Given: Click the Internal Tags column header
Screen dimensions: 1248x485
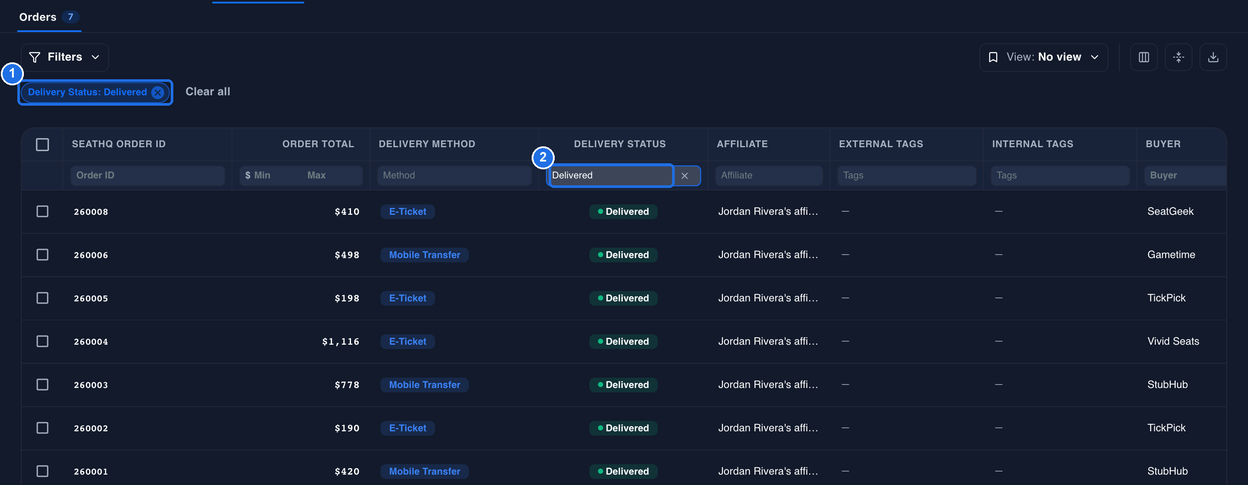Looking at the screenshot, I should 1033,144.
